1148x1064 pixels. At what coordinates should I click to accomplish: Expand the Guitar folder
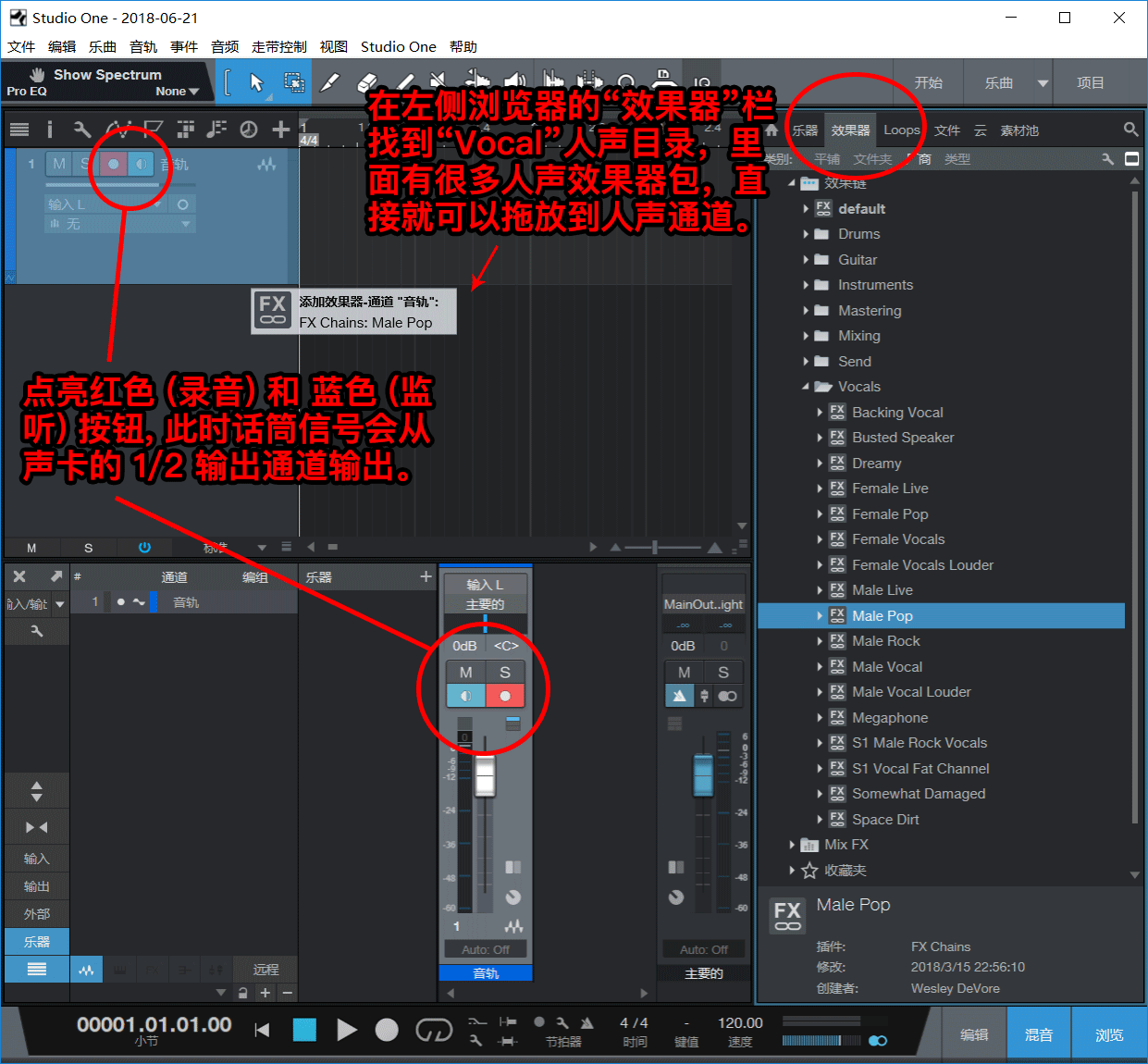(x=806, y=260)
